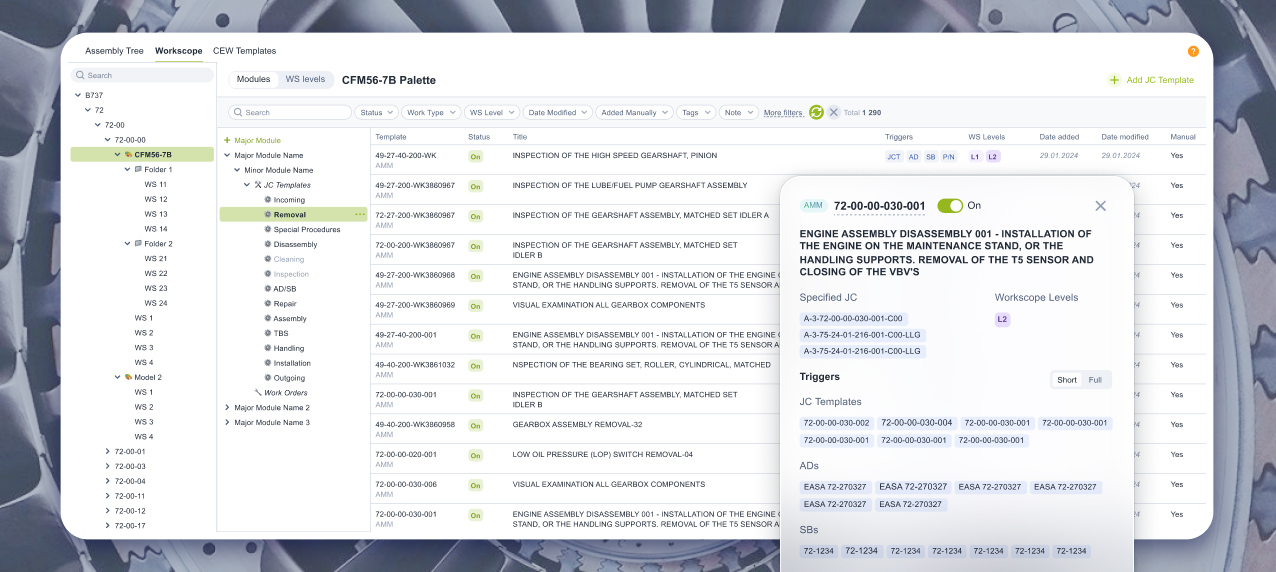Collapse the Folder 1 tree node
This screenshot has height=572, width=1276.
pyautogui.click(x=127, y=170)
